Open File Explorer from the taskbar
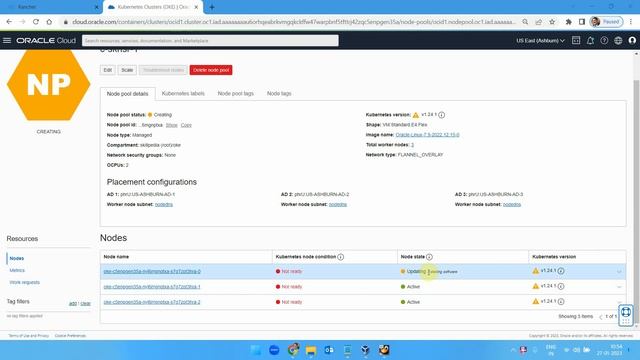Viewport: 640px width, 360px height. pyautogui.click(x=311, y=350)
